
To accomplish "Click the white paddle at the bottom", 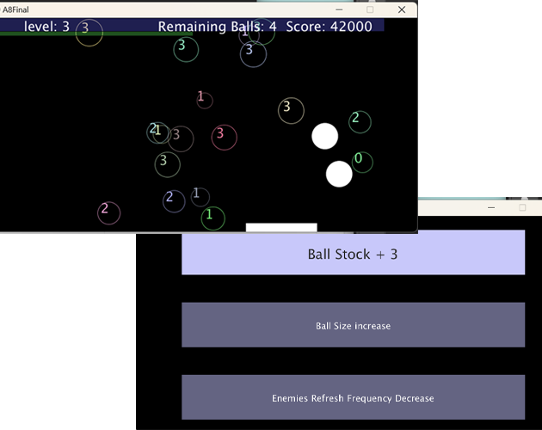I will click(281, 227).
